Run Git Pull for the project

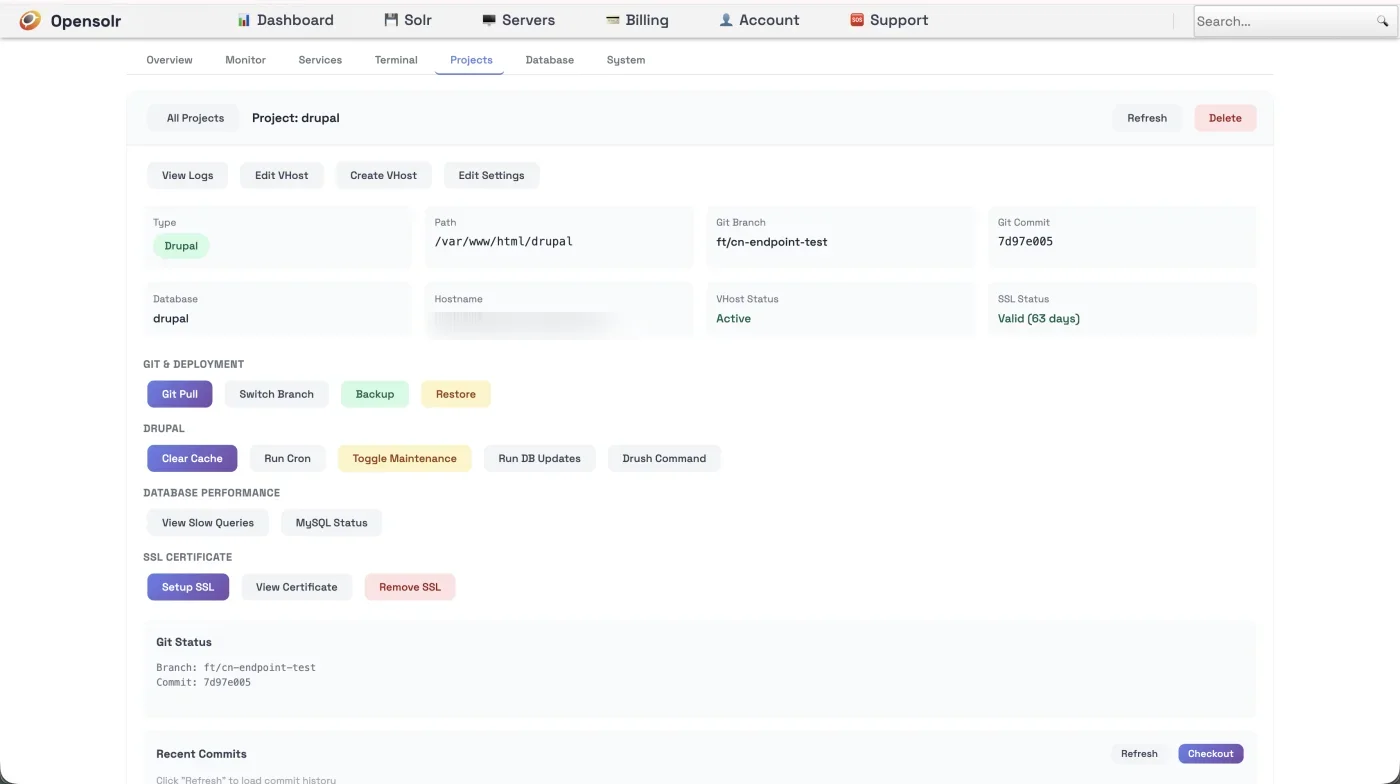pyautogui.click(x=179, y=393)
